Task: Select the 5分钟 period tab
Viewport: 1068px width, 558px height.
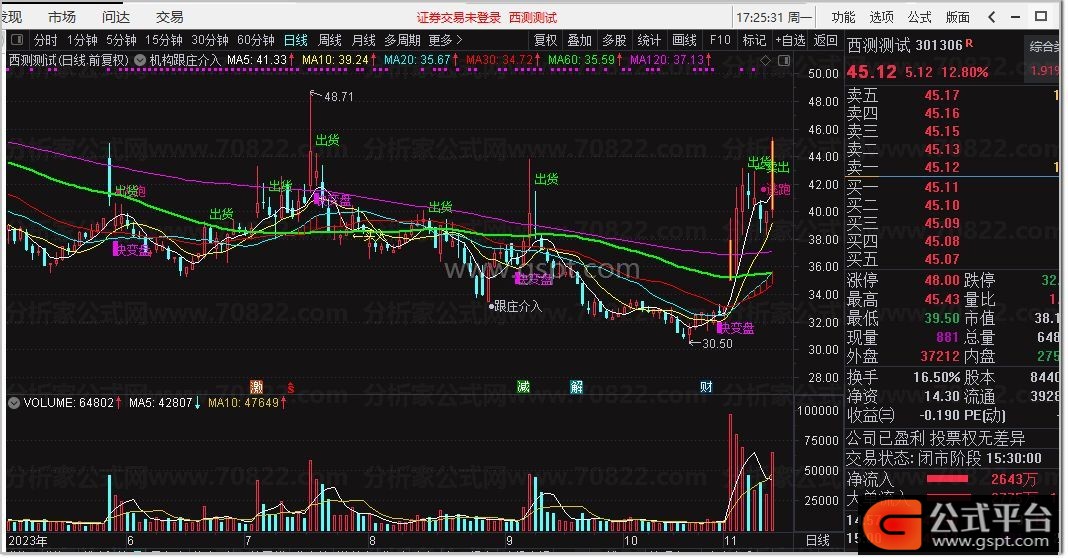Action: click(121, 40)
